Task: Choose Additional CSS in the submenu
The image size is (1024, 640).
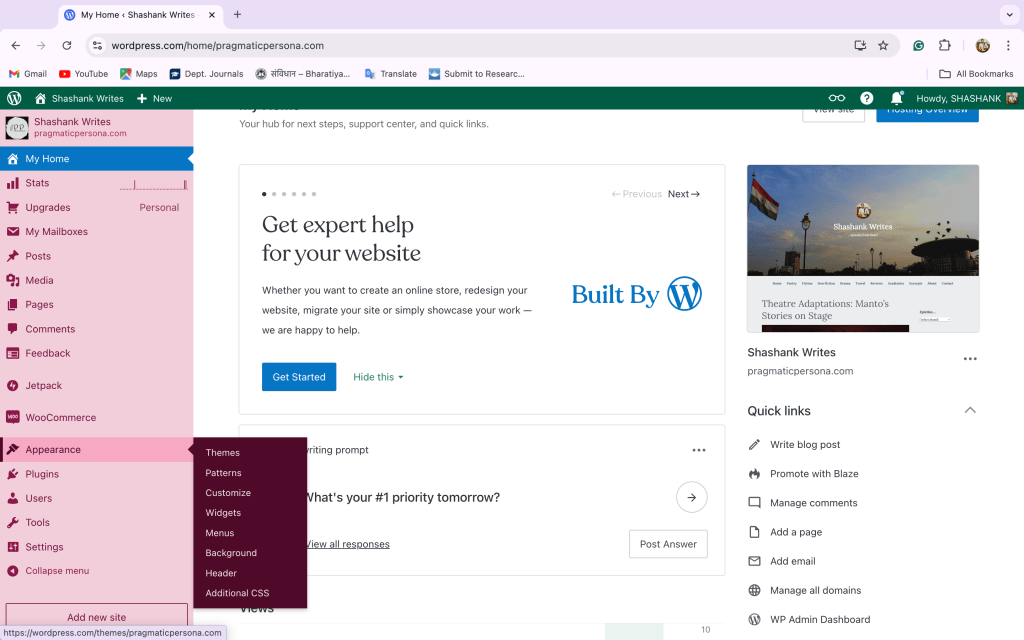Action: [x=237, y=593]
